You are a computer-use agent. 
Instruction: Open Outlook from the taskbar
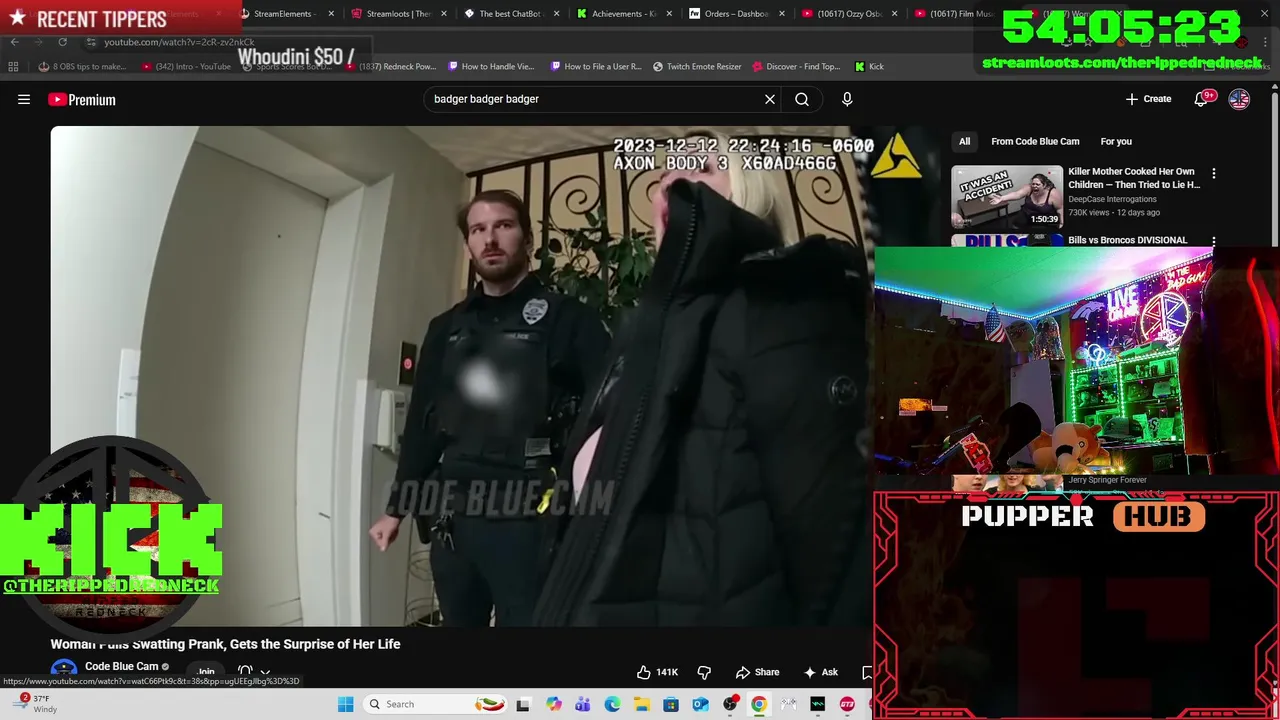tap(700, 704)
